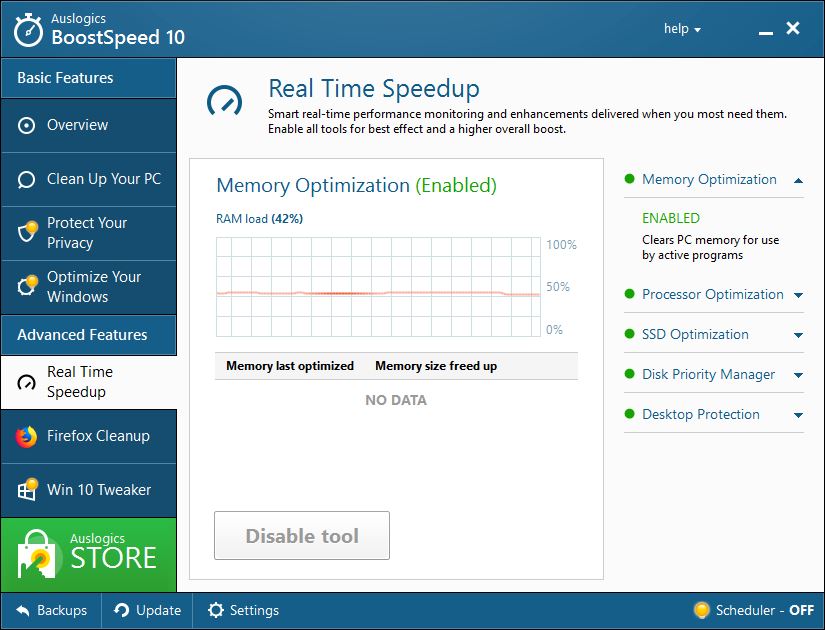825x630 pixels.
Task: Click the Settings gear icon
Action: [x=215, y=610]
